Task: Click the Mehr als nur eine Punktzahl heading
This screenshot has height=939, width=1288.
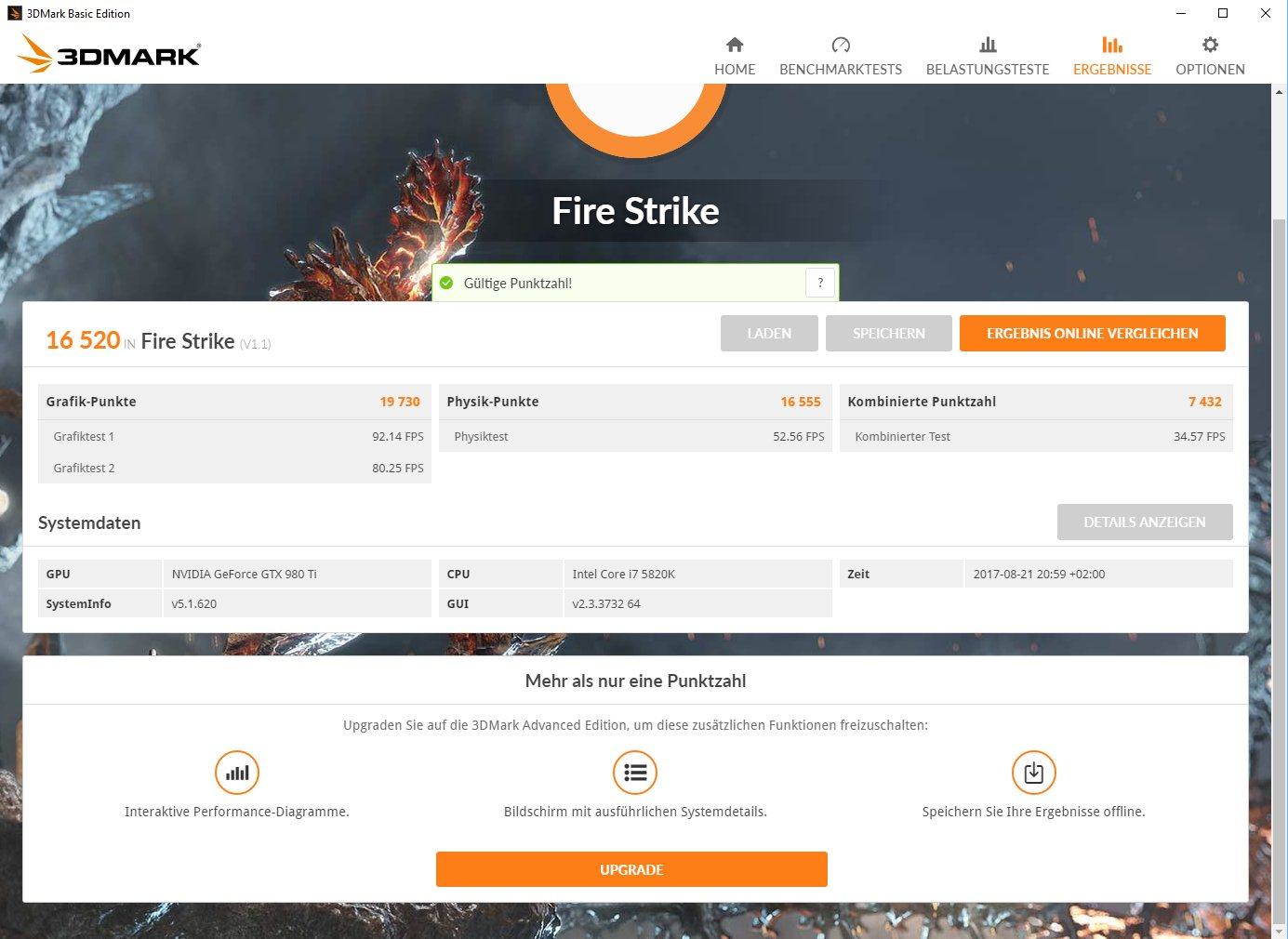Action: tap(635, 681)
